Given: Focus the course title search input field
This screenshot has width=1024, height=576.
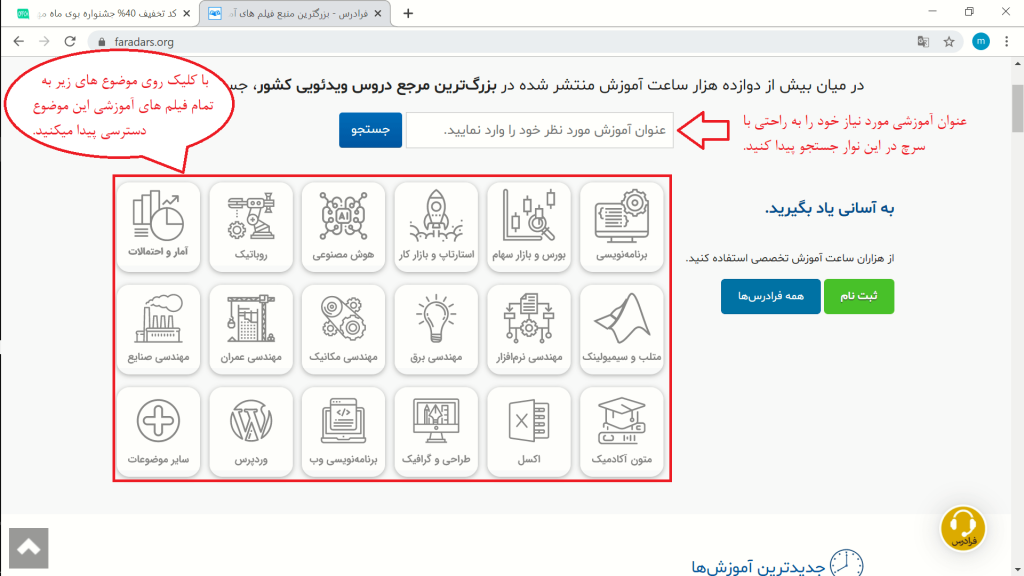Looking at the screenshot, I should pyautogui.click(x=539, y=130).
